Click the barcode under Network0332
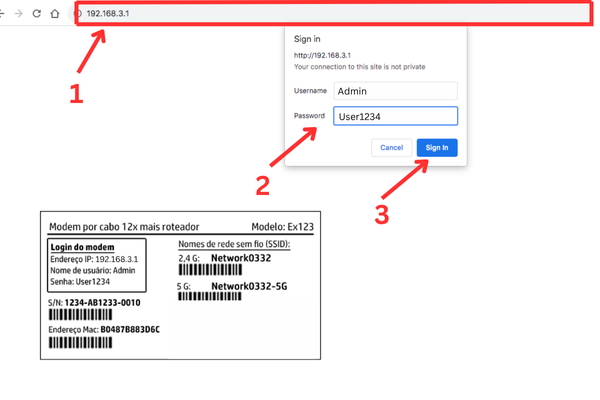 [210, 270]
